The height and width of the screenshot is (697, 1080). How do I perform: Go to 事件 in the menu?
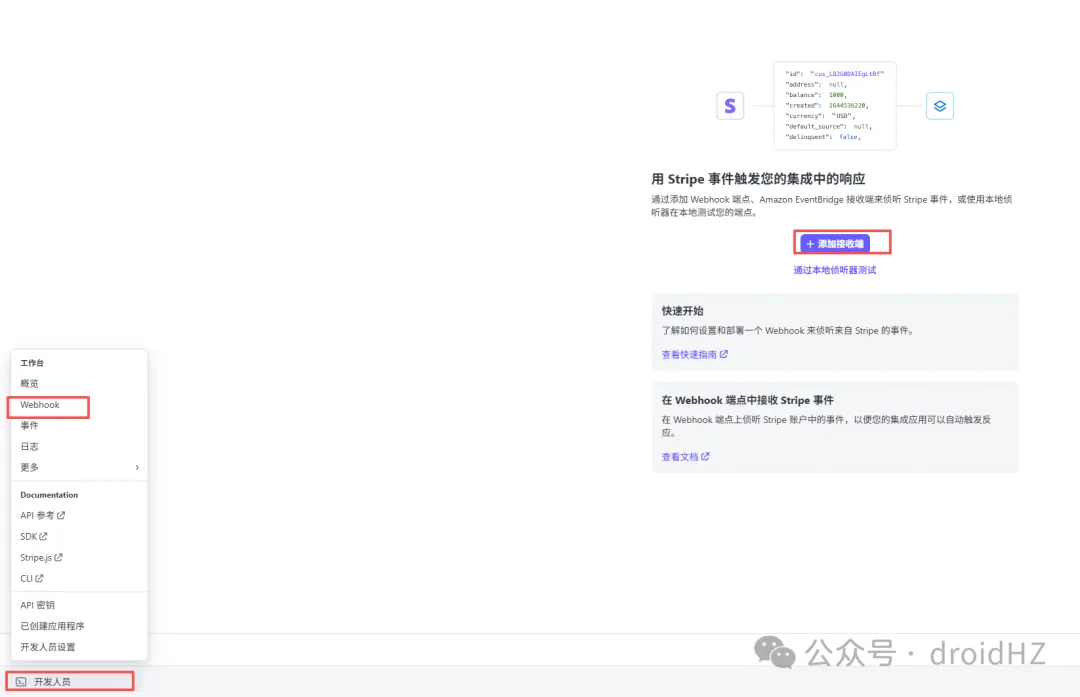(30, 426)
